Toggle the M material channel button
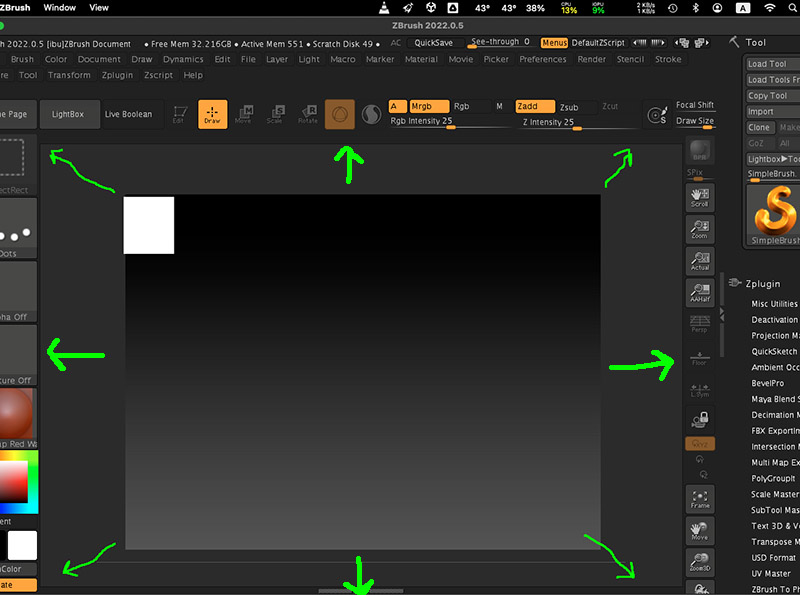 (499, 106)
